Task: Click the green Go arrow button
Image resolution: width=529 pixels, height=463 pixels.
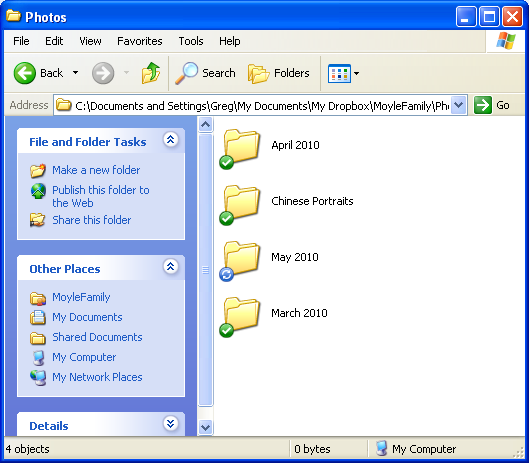Action: click(x=482, y=105)
